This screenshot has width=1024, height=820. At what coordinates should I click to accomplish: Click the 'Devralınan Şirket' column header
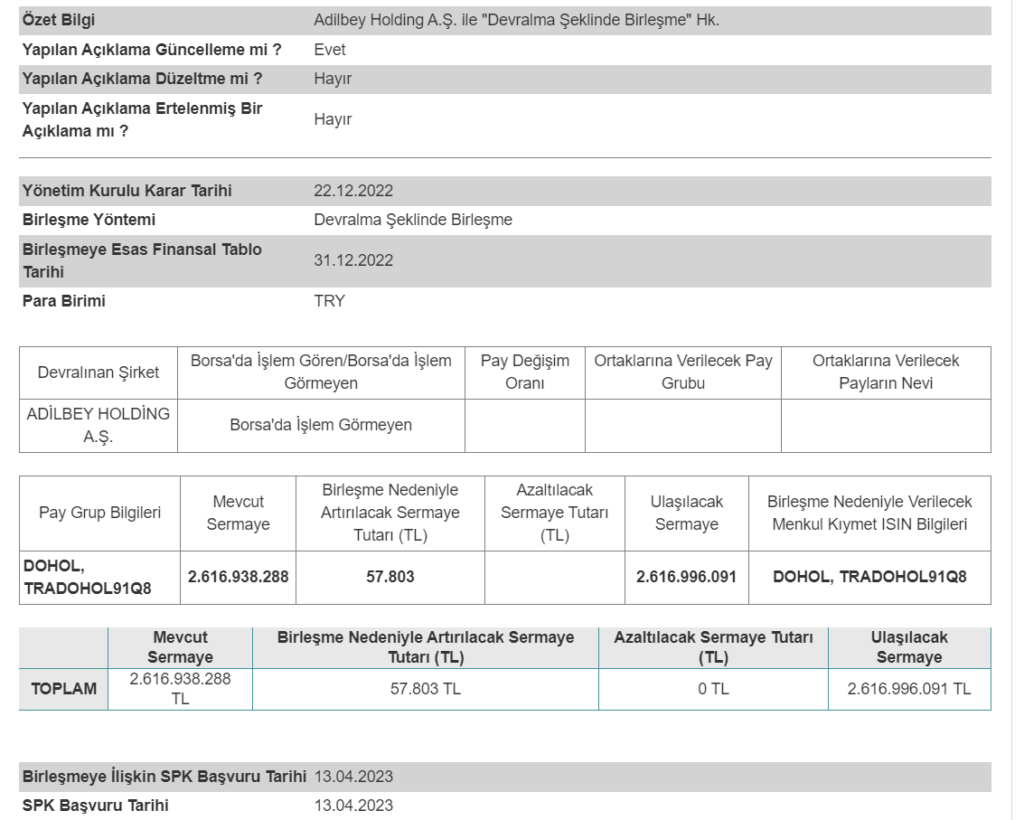click(x=98, y=372)
